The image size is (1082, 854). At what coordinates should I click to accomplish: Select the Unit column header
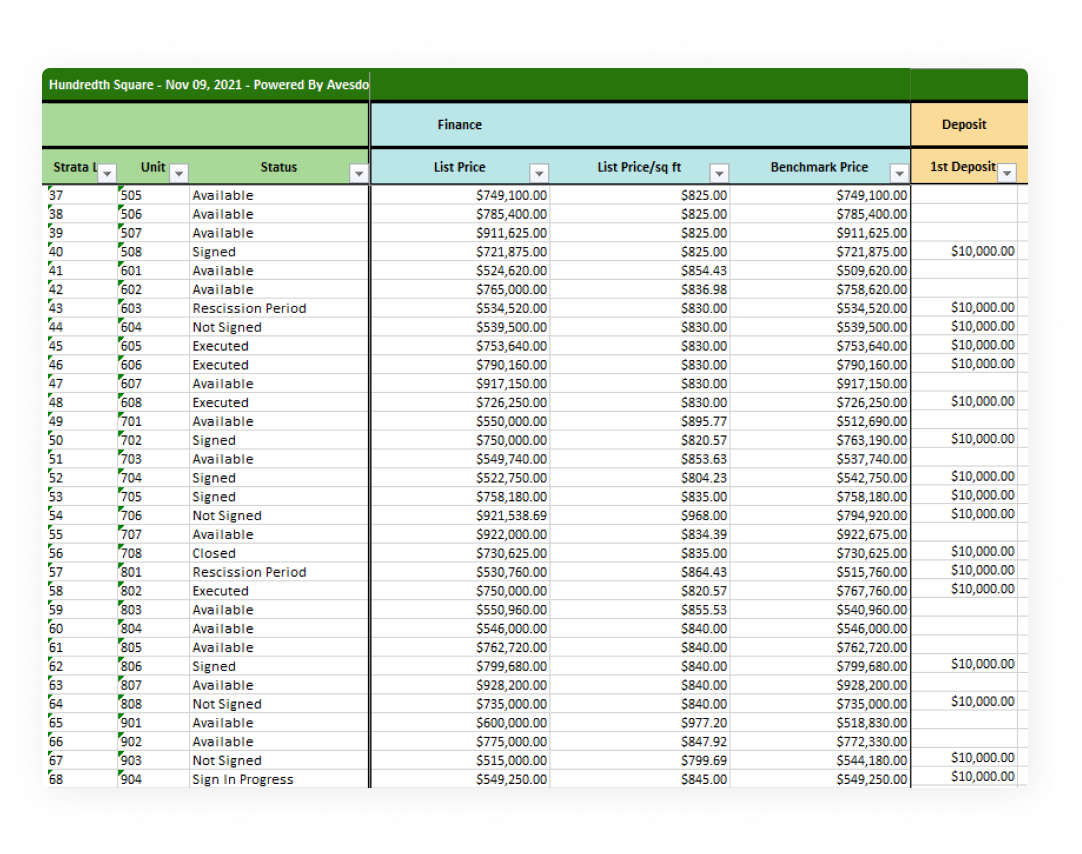[153, 167]
